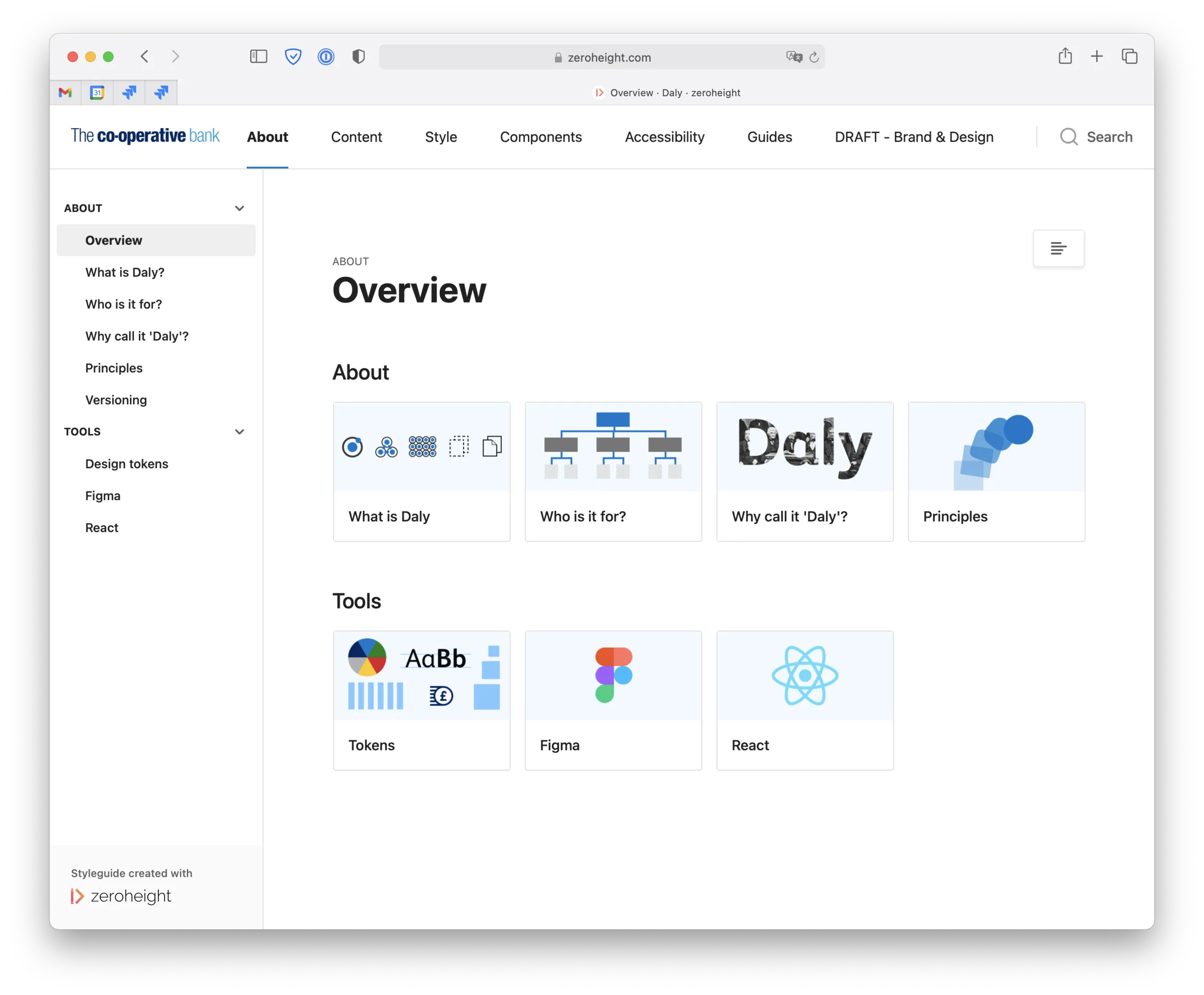Viewport: 1204px width, 995px height.
Task: Collapse the TOOLS sidebar section chevron
Action: (240, 432)
